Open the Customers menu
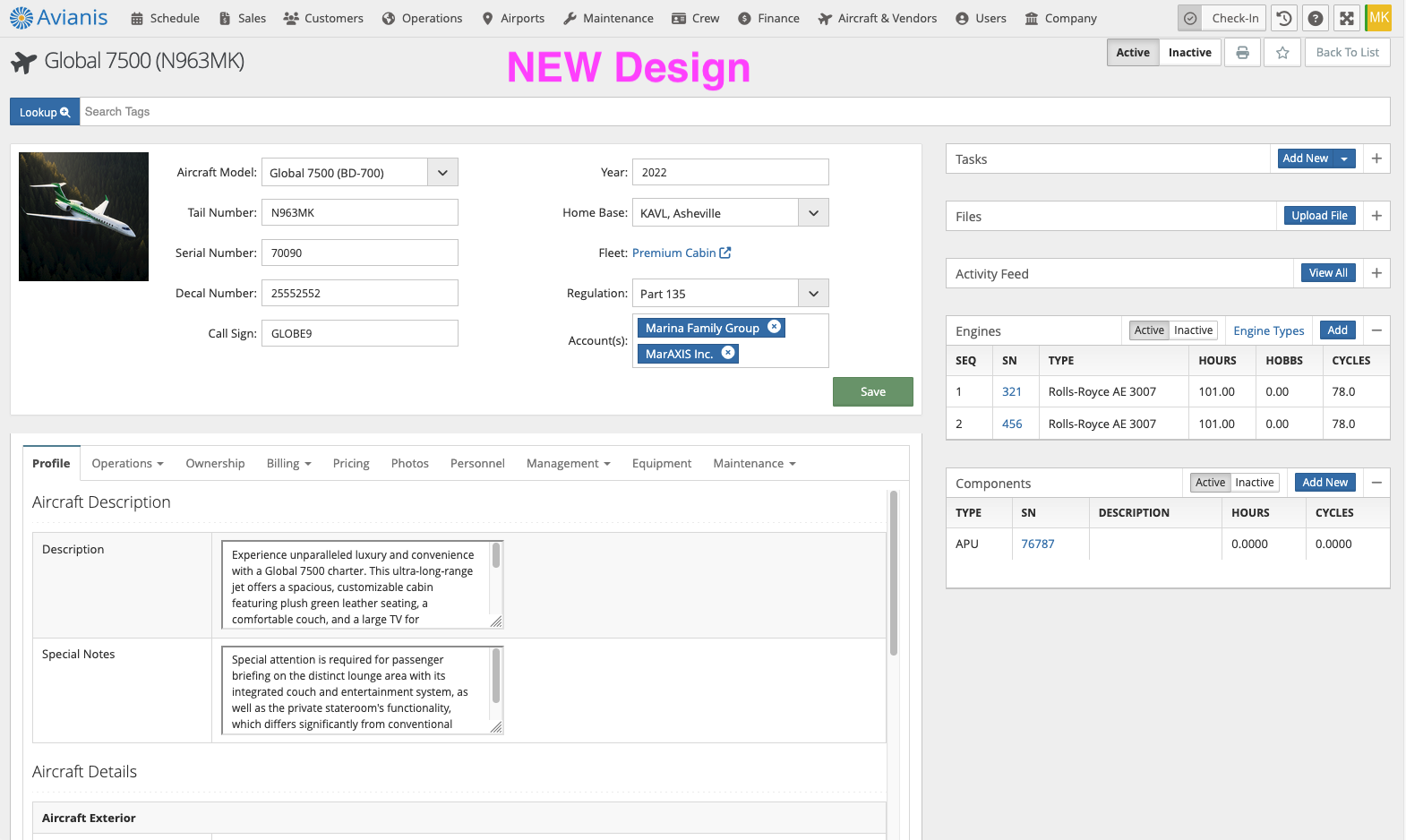1406x840 pixels. [x=323, y=18]
